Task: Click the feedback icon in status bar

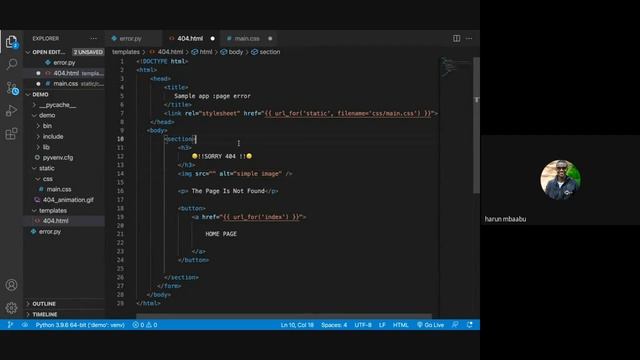Action: coord(455,325)
